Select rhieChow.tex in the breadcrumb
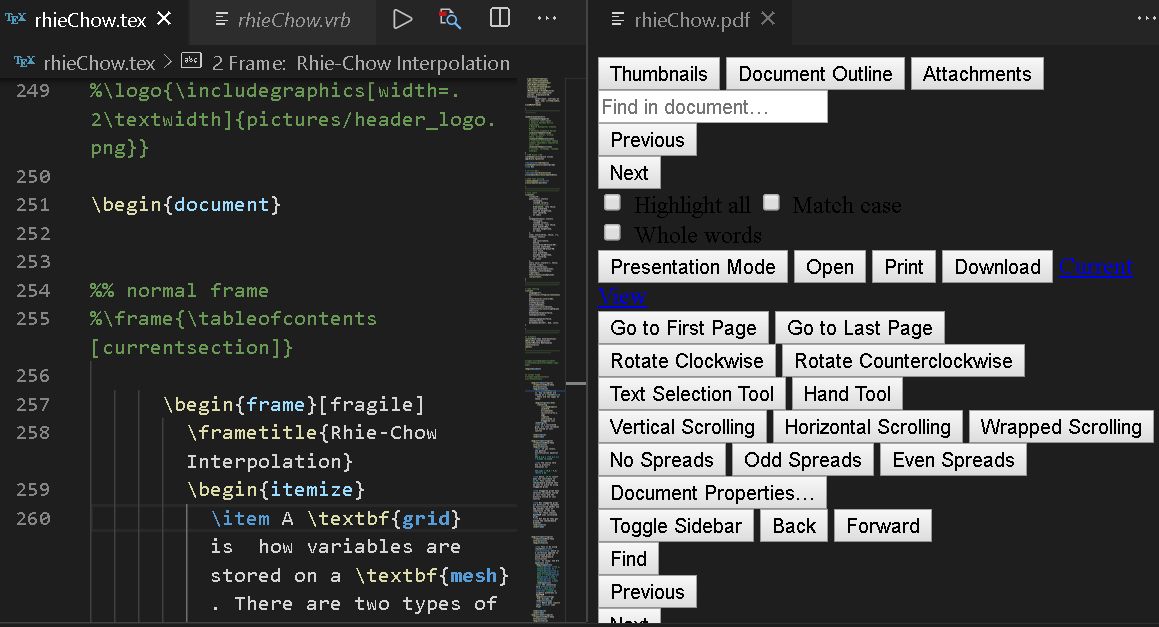Image resolution: width=1159 pixels, height=627 pixels. pyautogui.click(x=99, y=64)
